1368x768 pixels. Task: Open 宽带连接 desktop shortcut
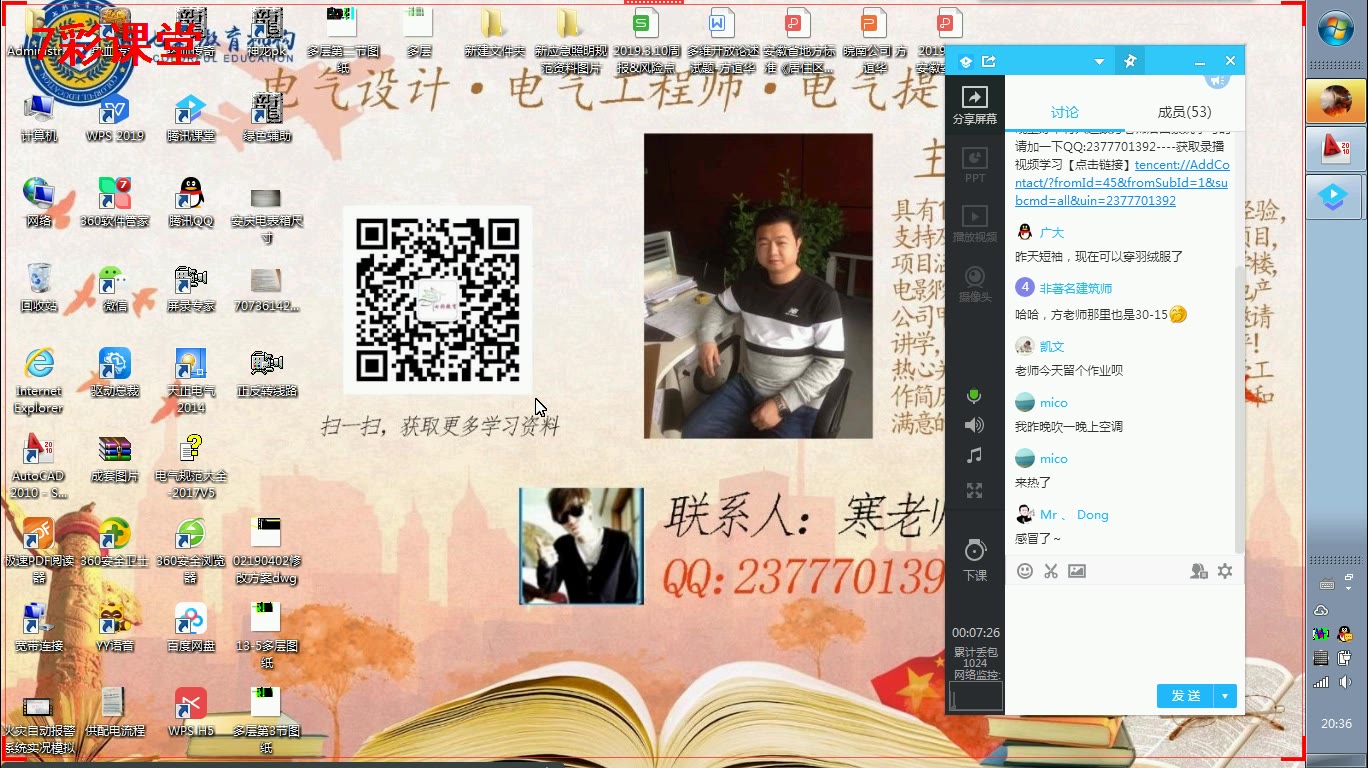tap(39, 627)
